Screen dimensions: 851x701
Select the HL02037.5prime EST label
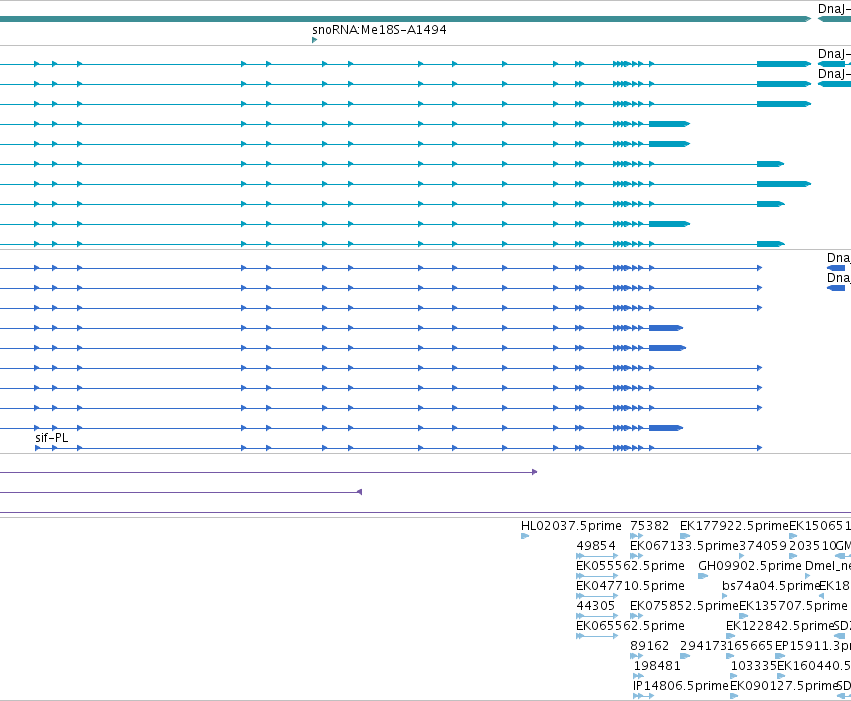571,526
